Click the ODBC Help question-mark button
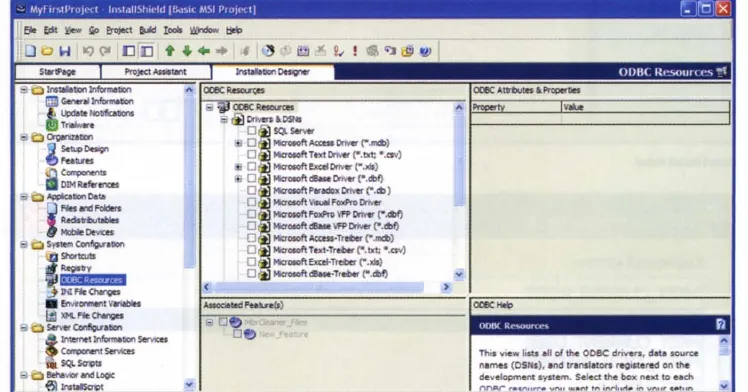This screenshot has width=748, height=392. 720,325
